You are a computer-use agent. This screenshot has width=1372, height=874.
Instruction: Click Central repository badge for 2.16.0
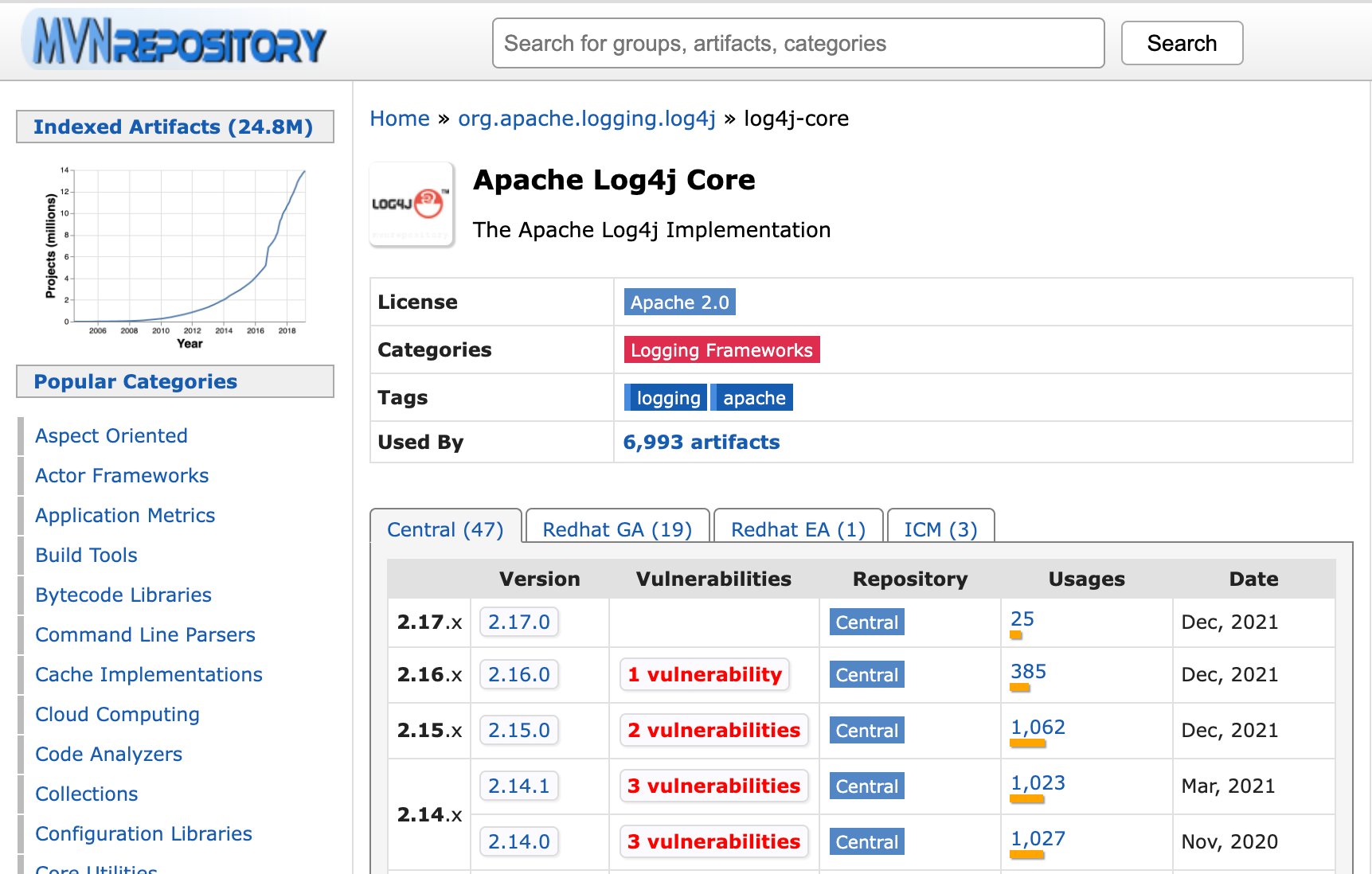pyautogui.click(x=866, y=675)
